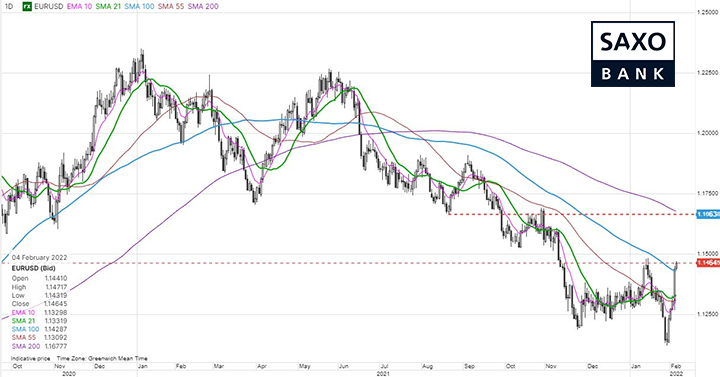This screenshot has width=720, height=377.
Task: Click the EMA 10 value 1.13298
Action: 56,312
